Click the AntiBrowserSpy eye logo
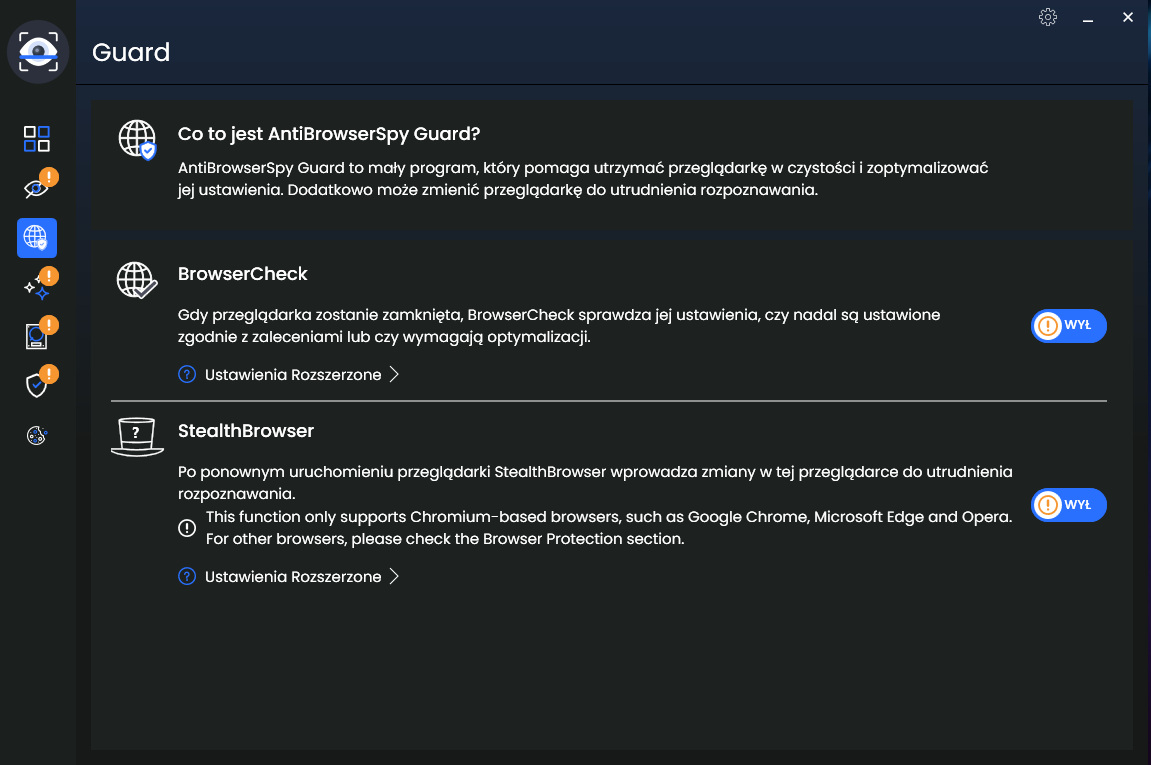1151x765 pixels. (38, 51)
